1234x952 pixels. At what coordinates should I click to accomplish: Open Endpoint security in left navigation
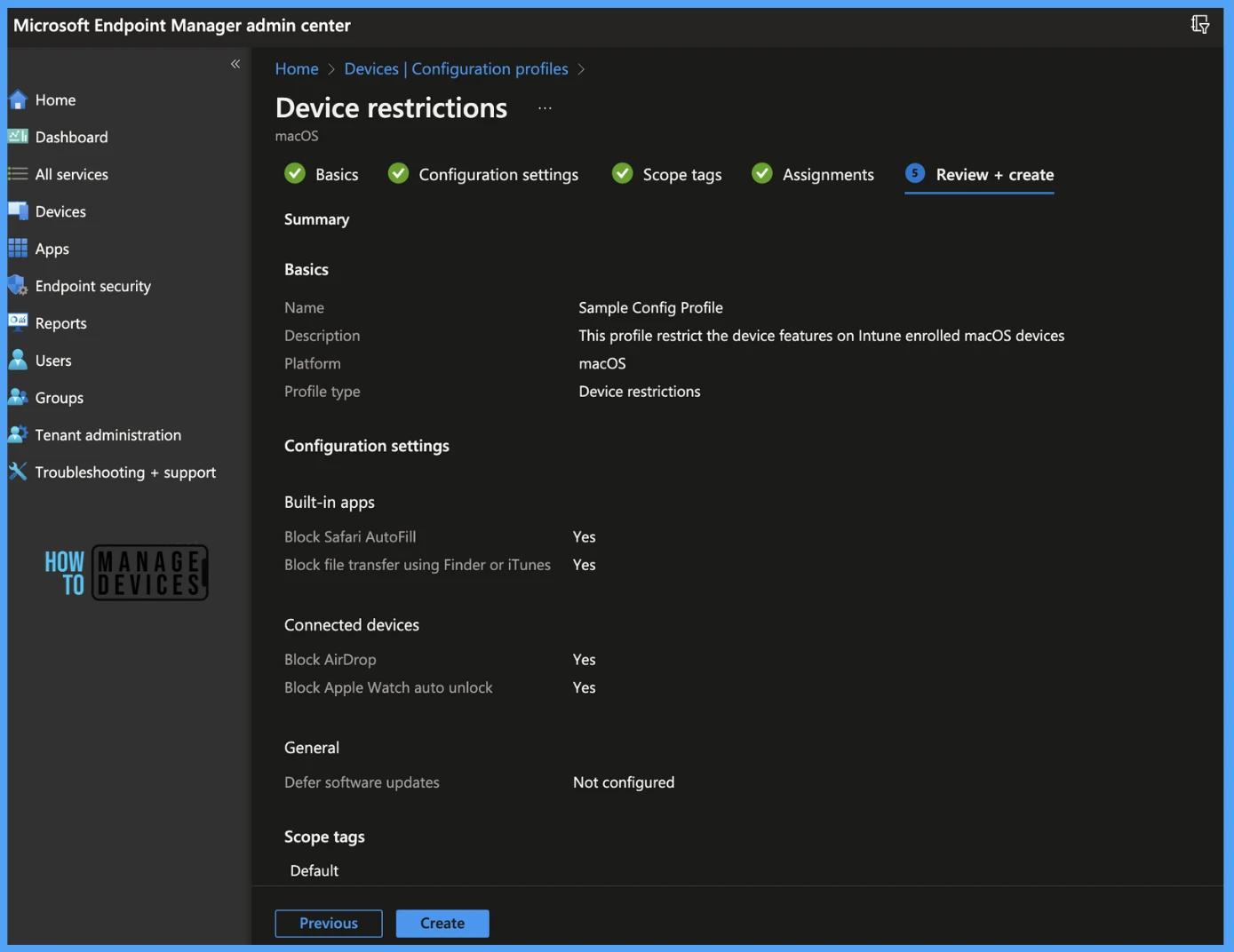[93, 287]
